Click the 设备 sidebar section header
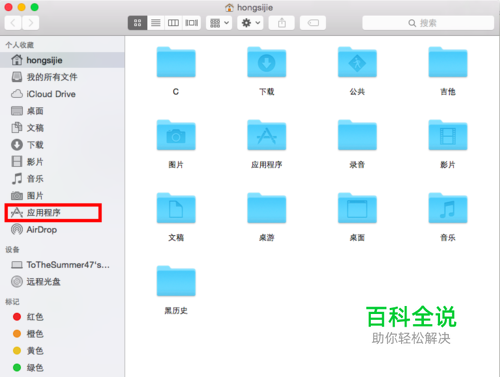 tap(12, 250)
